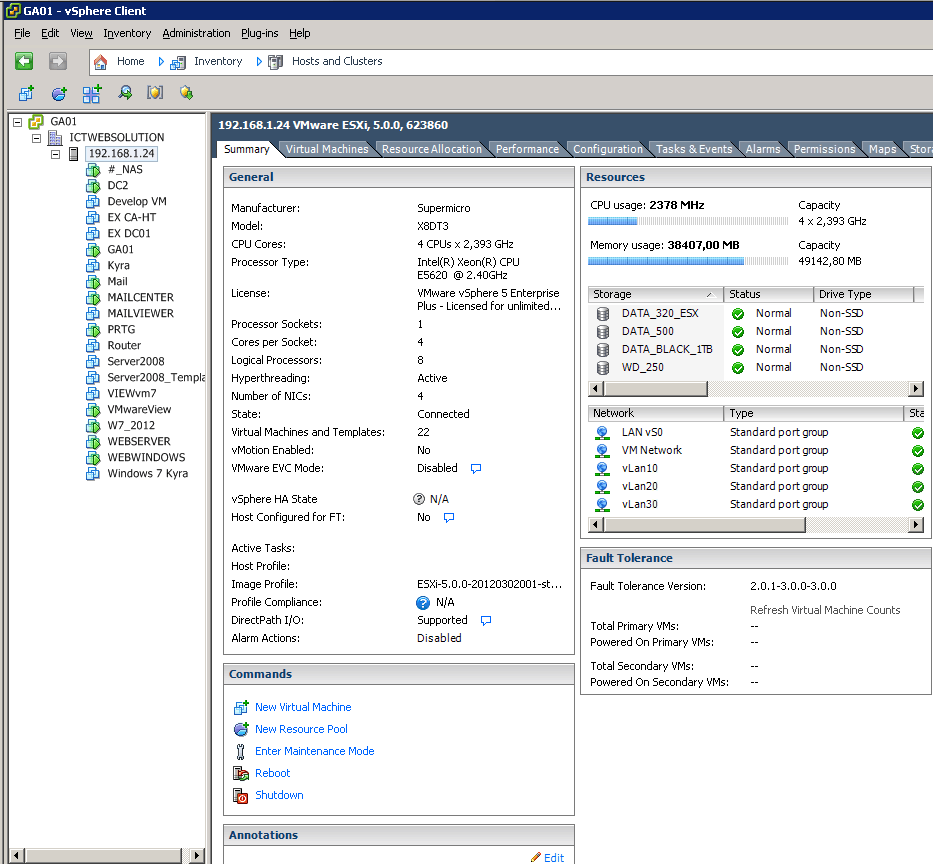Click the New Resource Pool toolbar icon

59,93
